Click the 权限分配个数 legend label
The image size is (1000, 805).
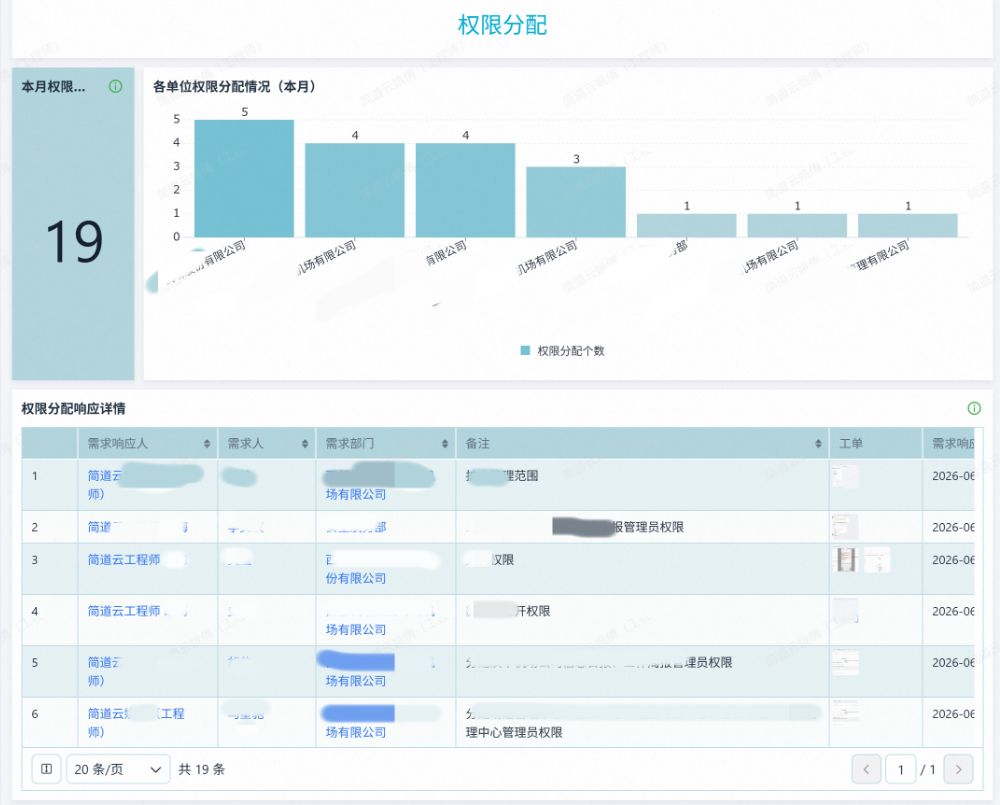(571, 351)
